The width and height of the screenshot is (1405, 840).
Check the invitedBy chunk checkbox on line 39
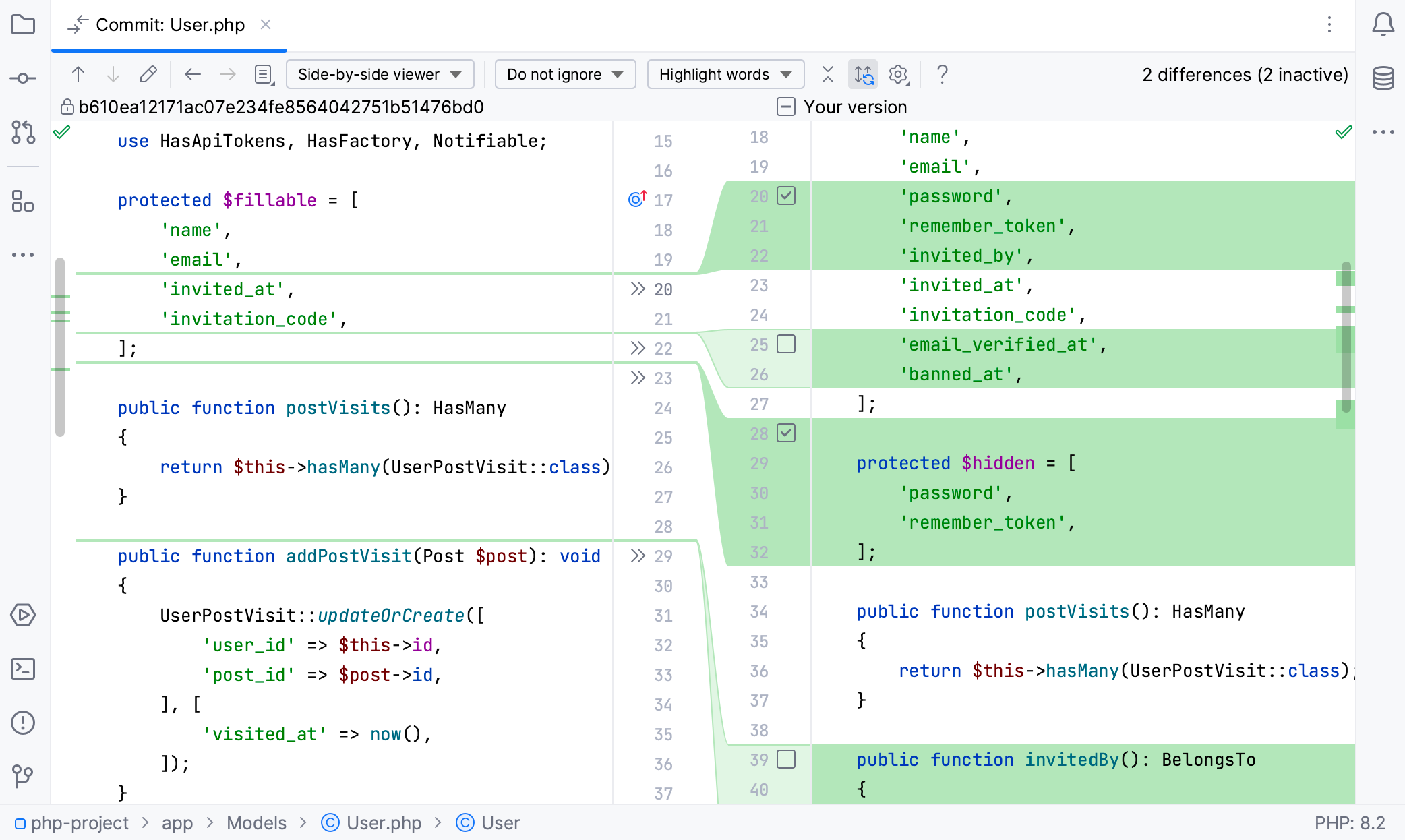pos(787,759)
